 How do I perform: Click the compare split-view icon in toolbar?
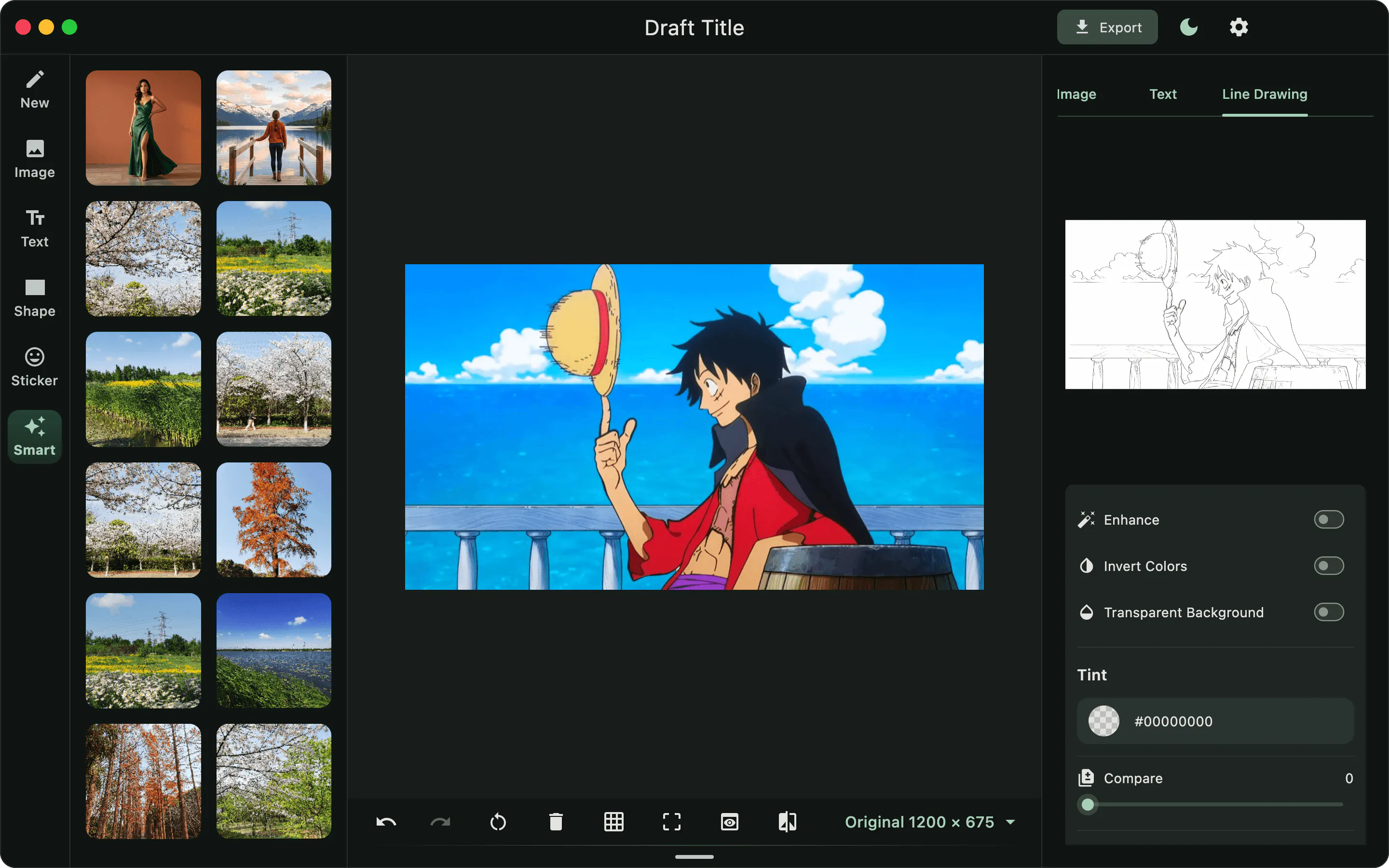[788, 822]
